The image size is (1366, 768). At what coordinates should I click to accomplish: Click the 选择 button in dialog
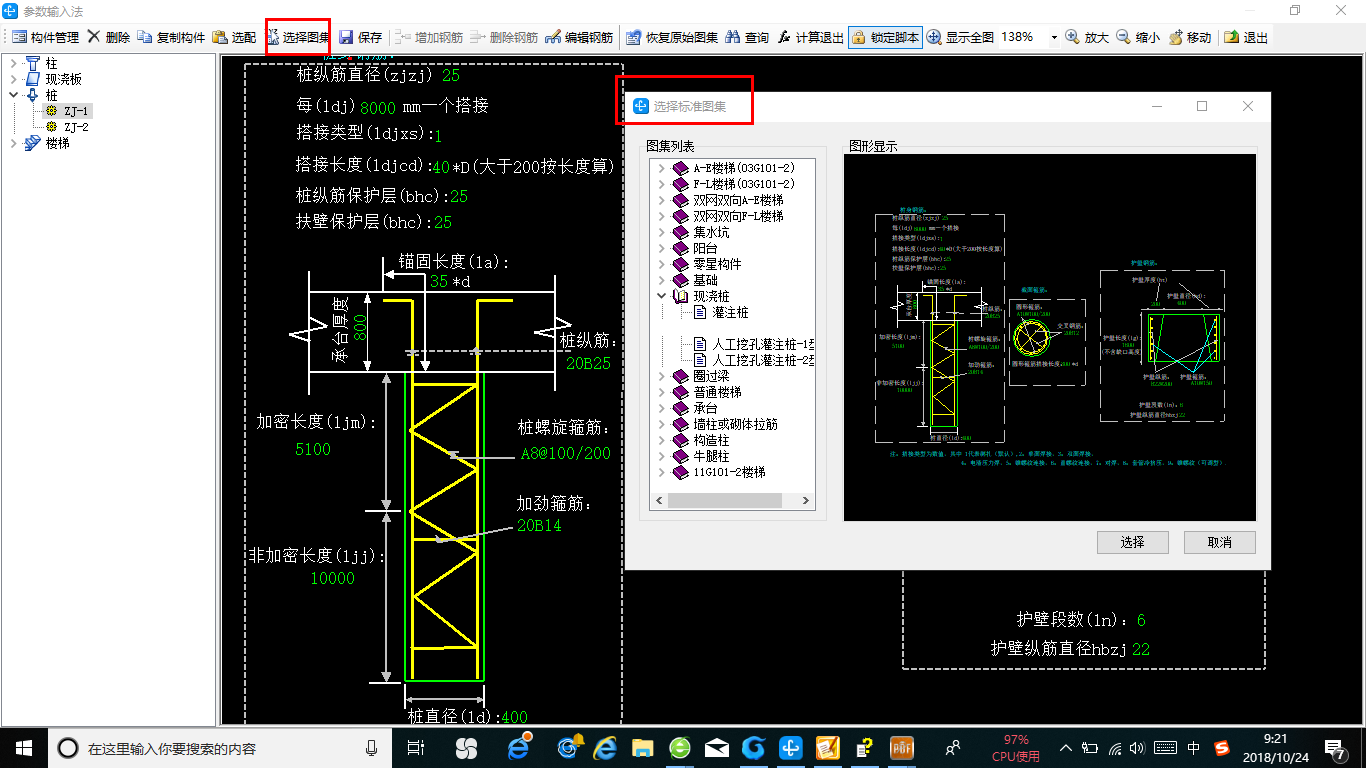pos(1132,542)
